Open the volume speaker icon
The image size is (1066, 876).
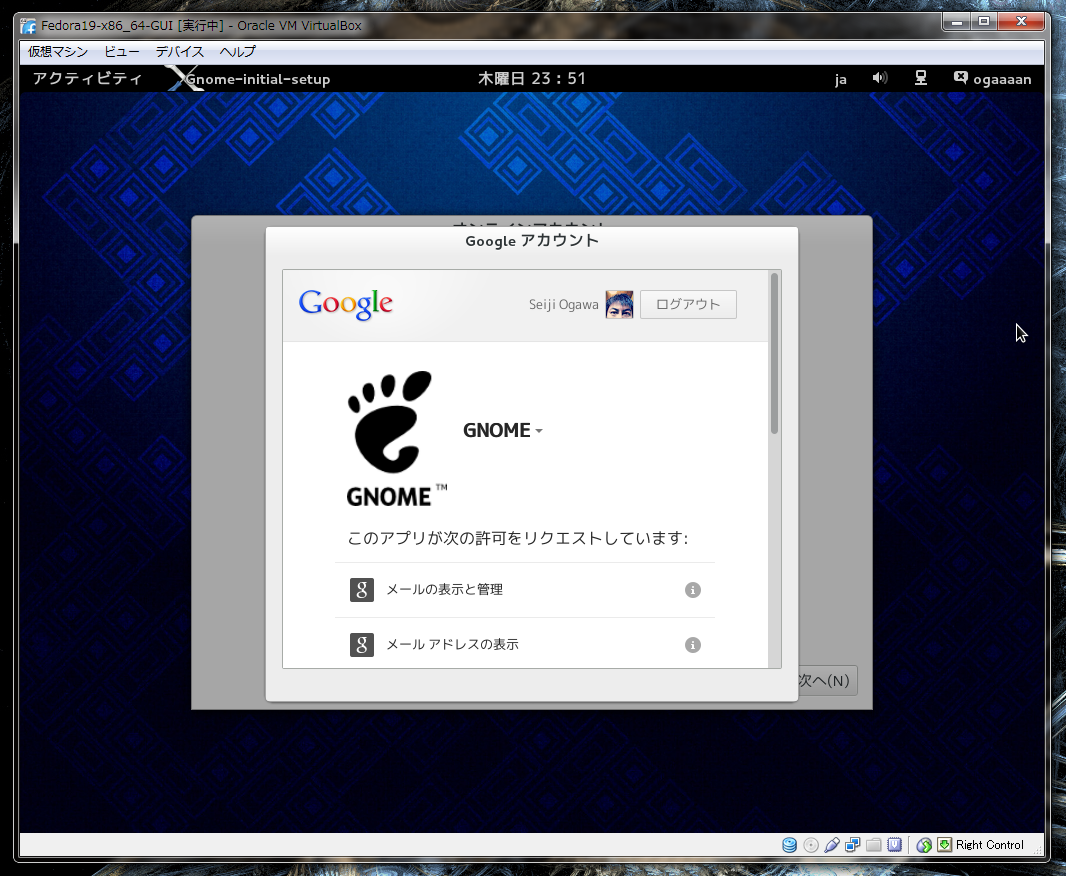coord(880,78)
